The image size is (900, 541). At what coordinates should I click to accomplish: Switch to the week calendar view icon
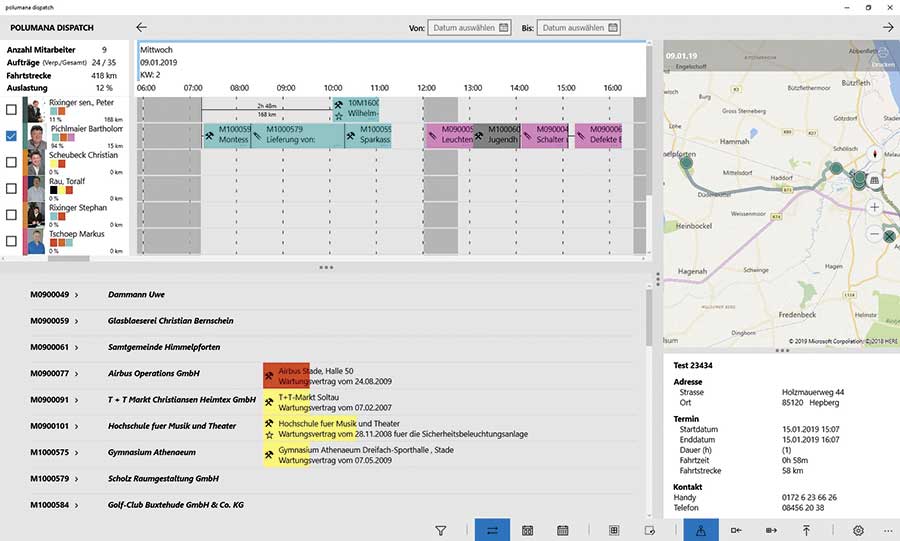(527, 531)
